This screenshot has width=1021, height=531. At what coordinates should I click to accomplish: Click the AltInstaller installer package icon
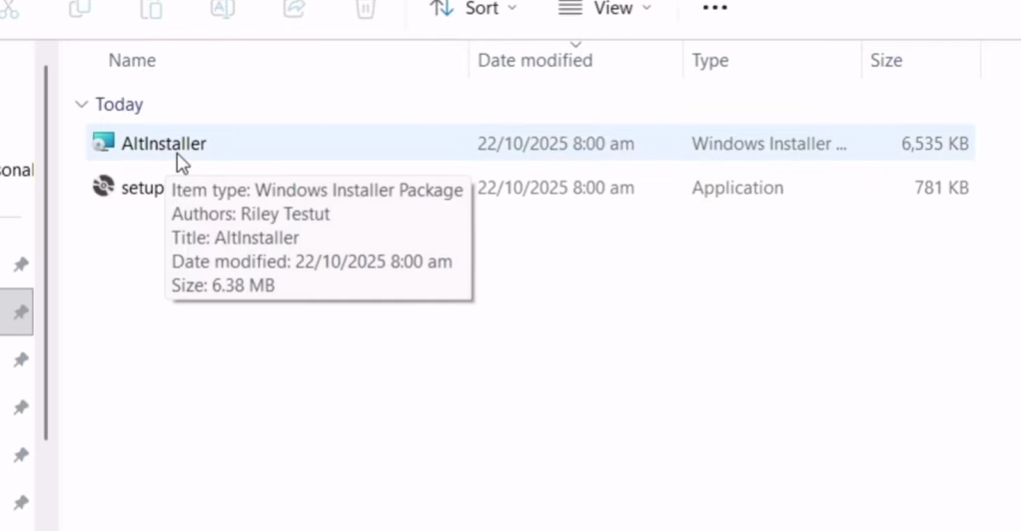pos(103,143)
